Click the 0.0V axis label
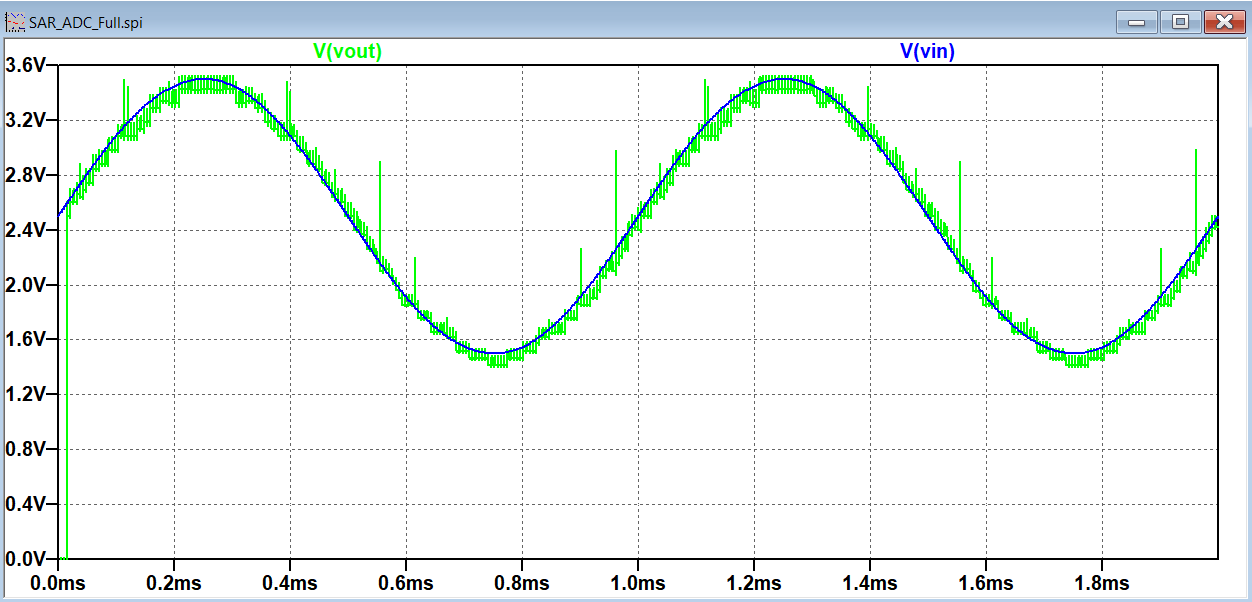 click(25, 557)
